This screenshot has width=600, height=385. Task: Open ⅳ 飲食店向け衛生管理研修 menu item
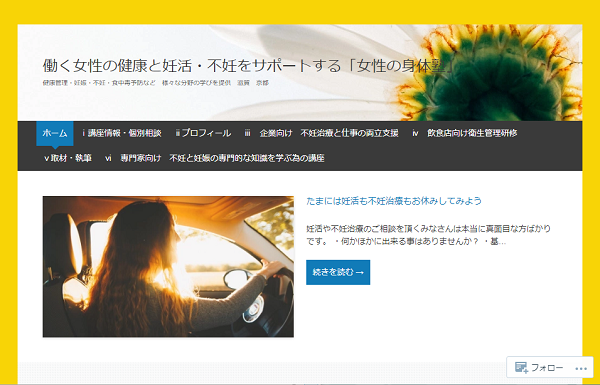point(465,133)
